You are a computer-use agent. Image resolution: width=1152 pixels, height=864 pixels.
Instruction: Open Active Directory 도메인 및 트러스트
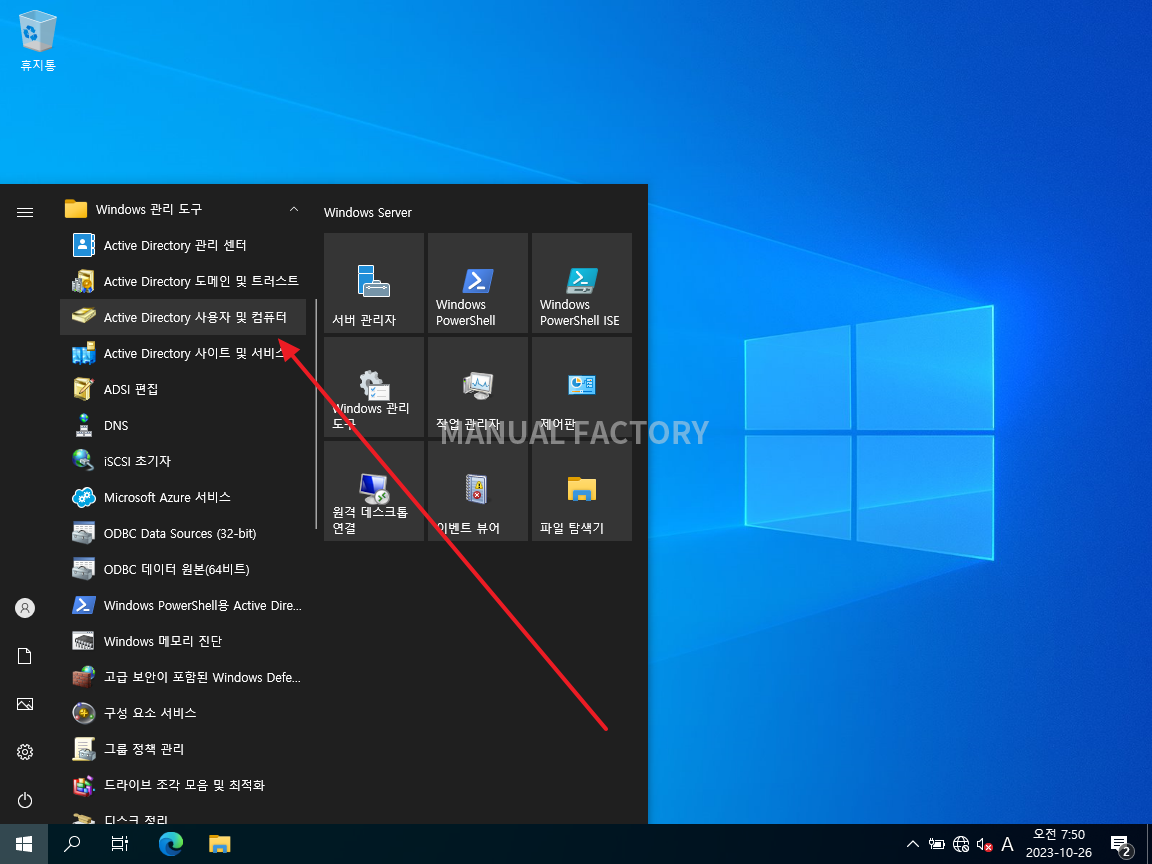[x=183, y=281]
